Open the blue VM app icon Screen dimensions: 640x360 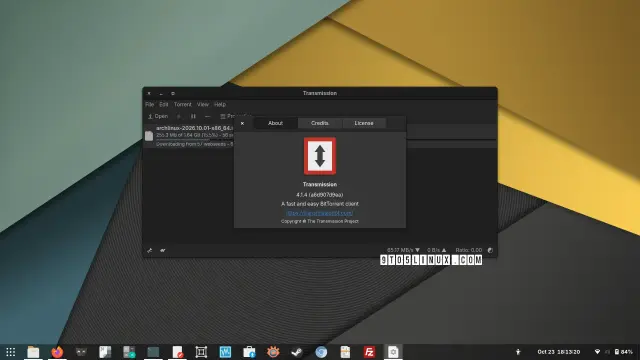click(x=225, y=352)
